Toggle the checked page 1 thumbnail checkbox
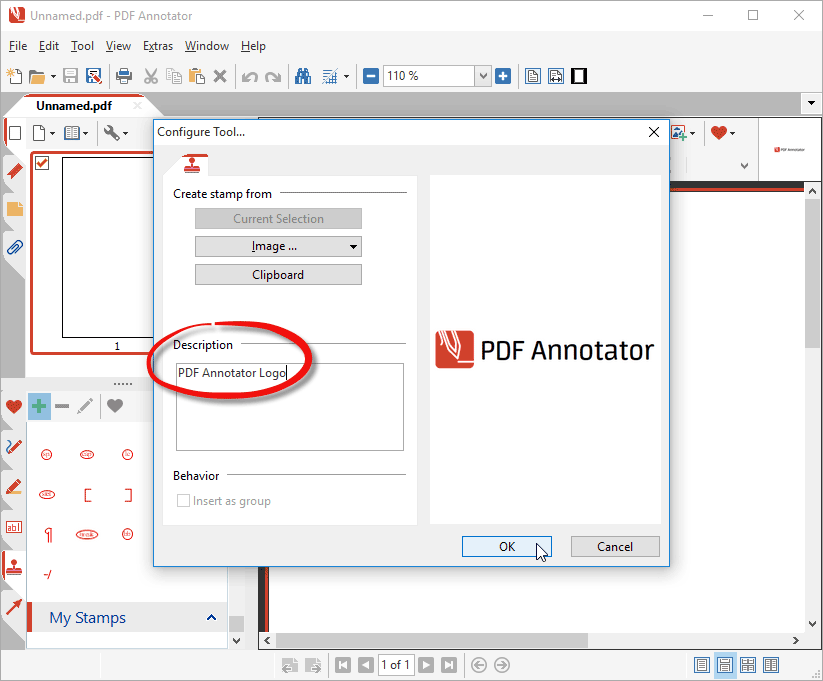The image size is (823, 681). (42, 163)
